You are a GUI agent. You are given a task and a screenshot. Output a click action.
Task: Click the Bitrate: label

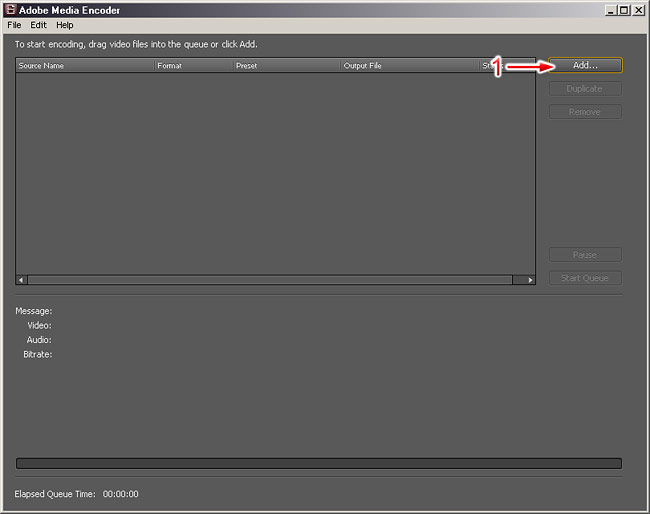click(37, 354)
